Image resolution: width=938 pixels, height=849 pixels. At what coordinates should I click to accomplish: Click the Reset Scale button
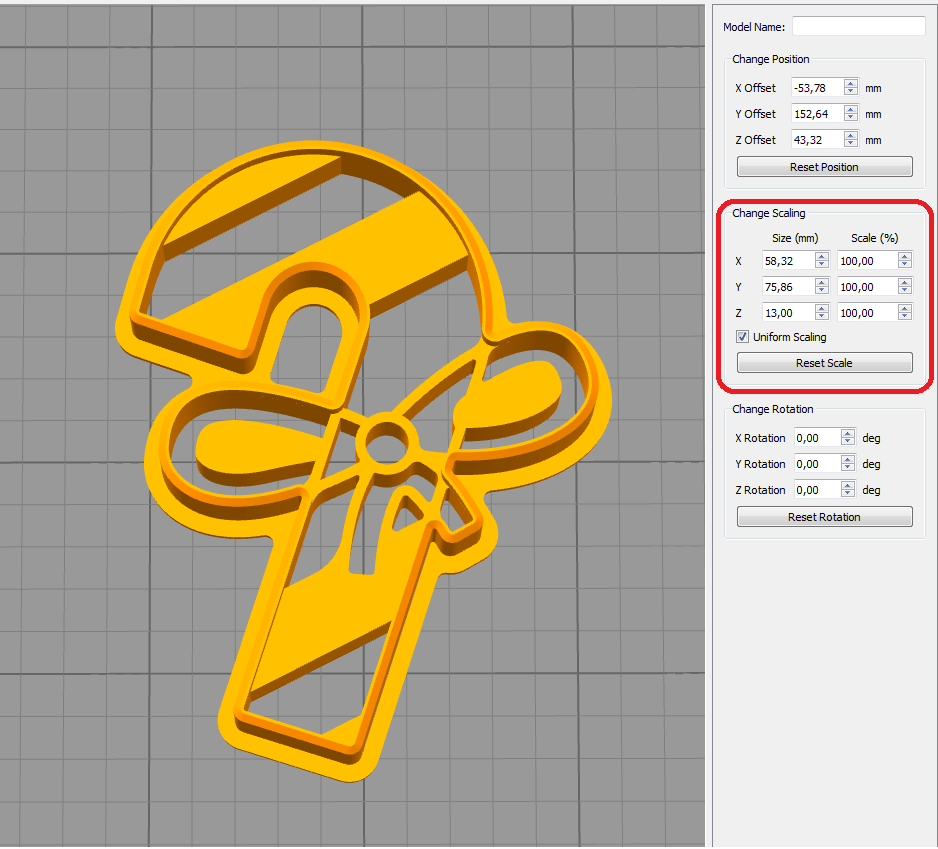pos(824,363)
